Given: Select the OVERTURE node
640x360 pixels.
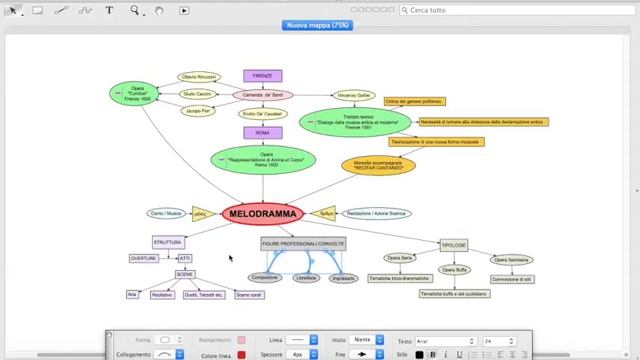Looking at the screenshot, I should coord(144,258).
